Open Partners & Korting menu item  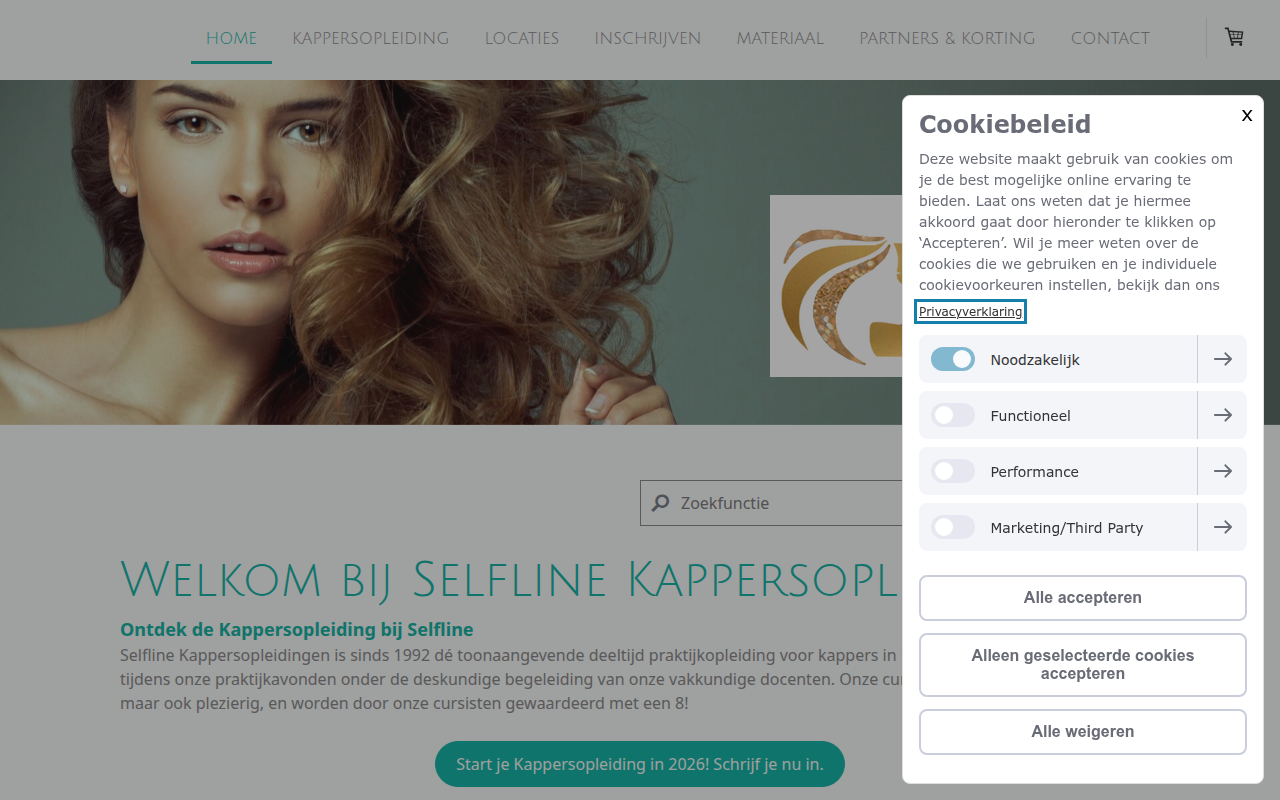pyautogui.click(x=947, y=39)
